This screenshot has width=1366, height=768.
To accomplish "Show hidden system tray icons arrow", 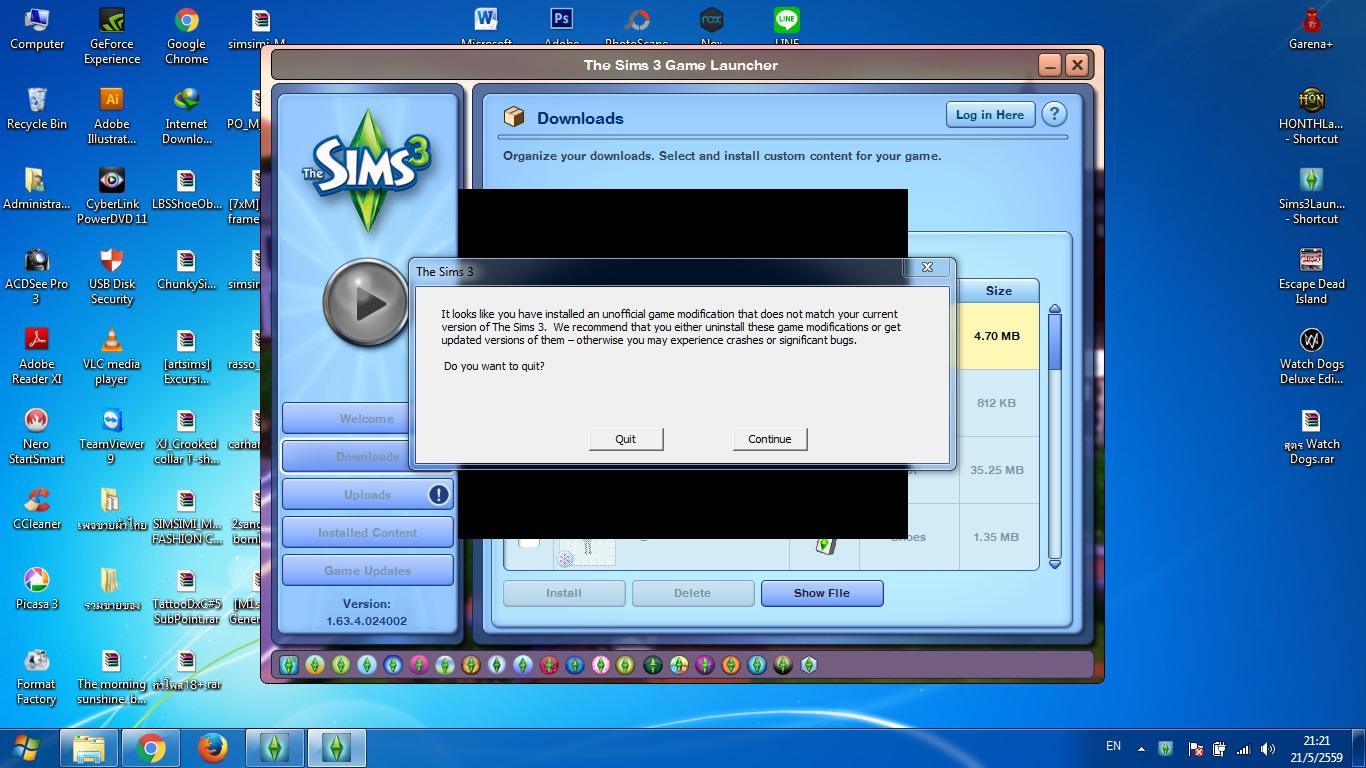I will click(1140, 748).
